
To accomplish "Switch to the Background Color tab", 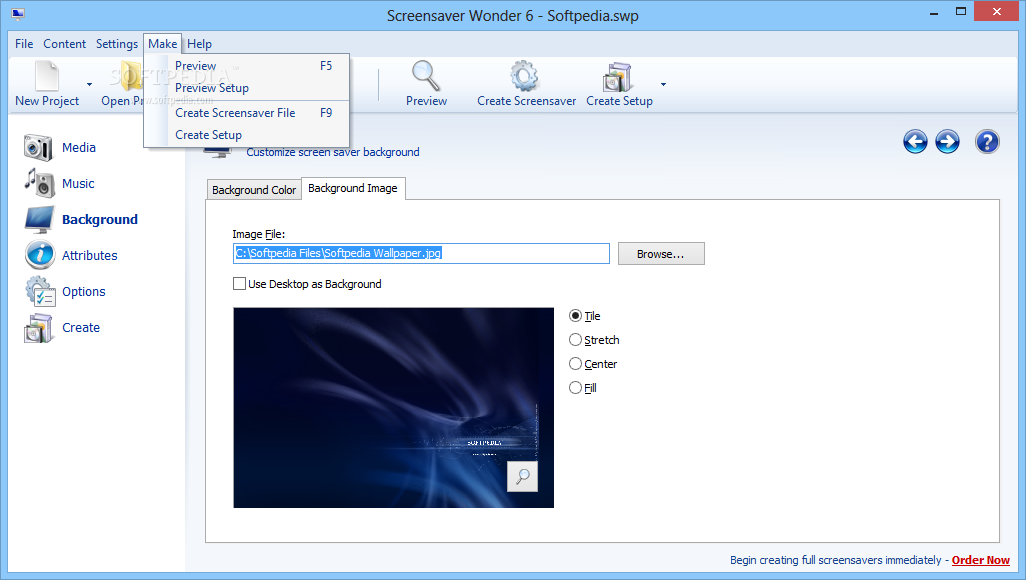I will click(254, 190).
